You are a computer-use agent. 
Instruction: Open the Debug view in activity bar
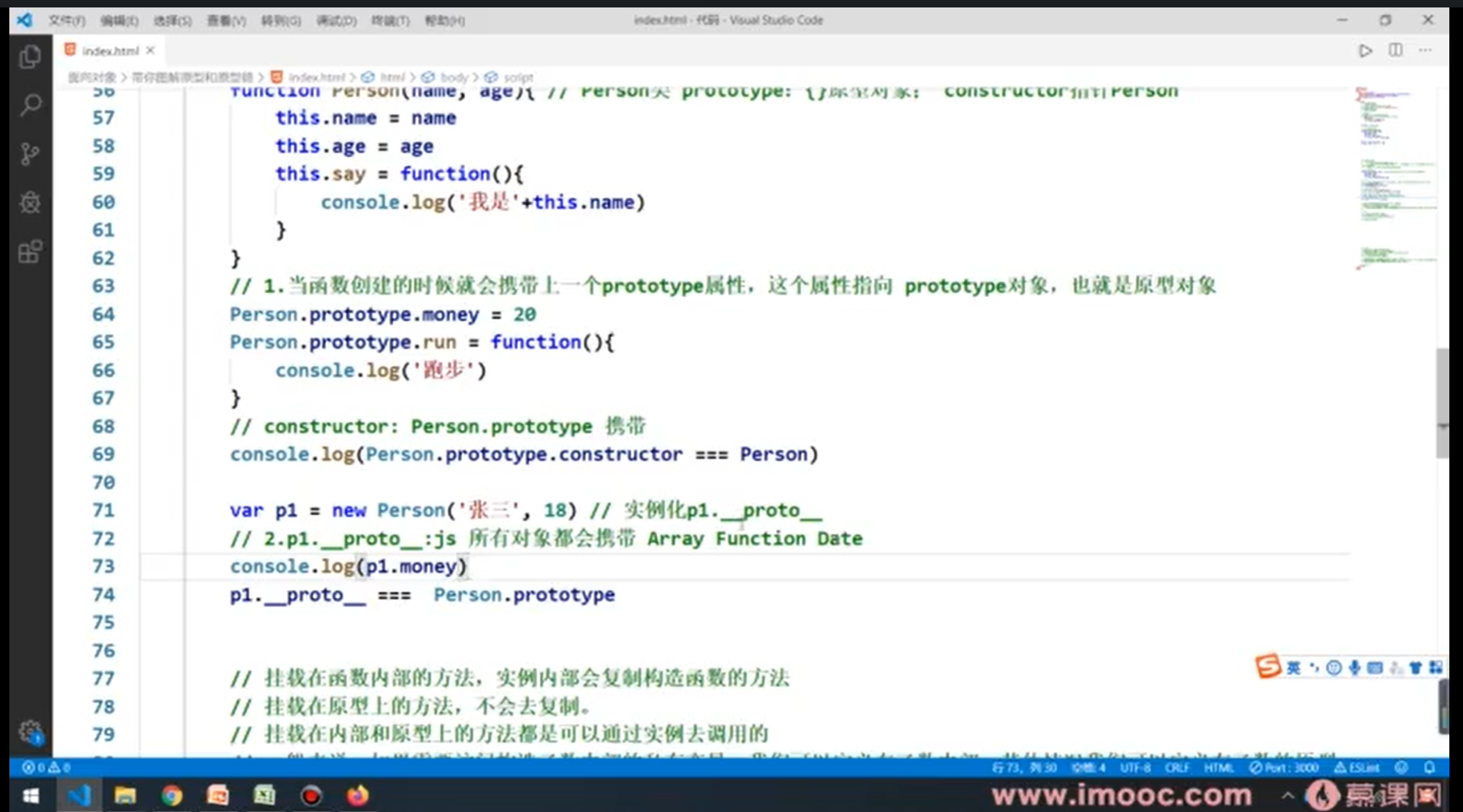pyautogui.click(x=30, y=203)
